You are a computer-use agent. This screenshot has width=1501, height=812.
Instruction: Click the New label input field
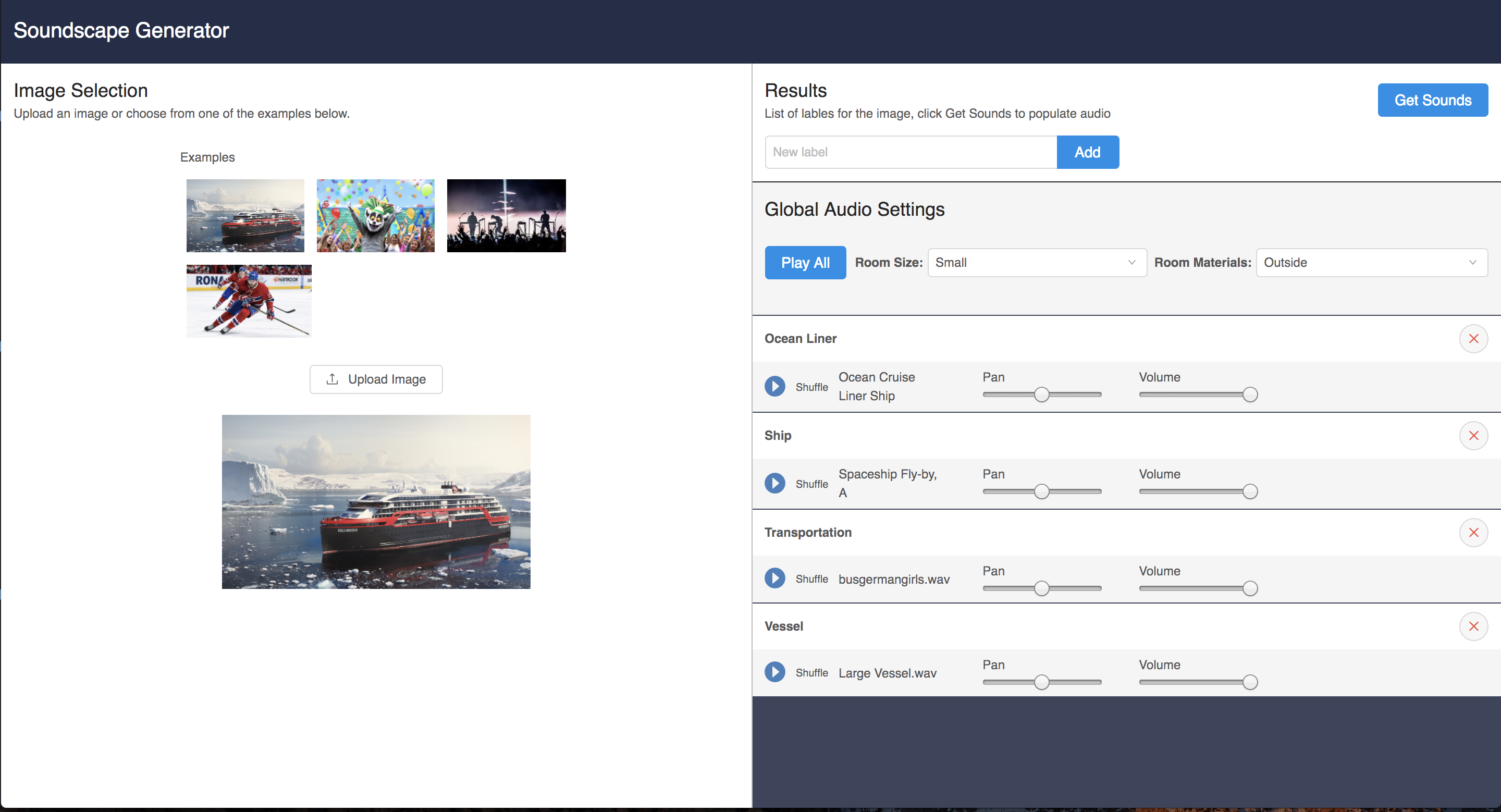tap(910, 152)
